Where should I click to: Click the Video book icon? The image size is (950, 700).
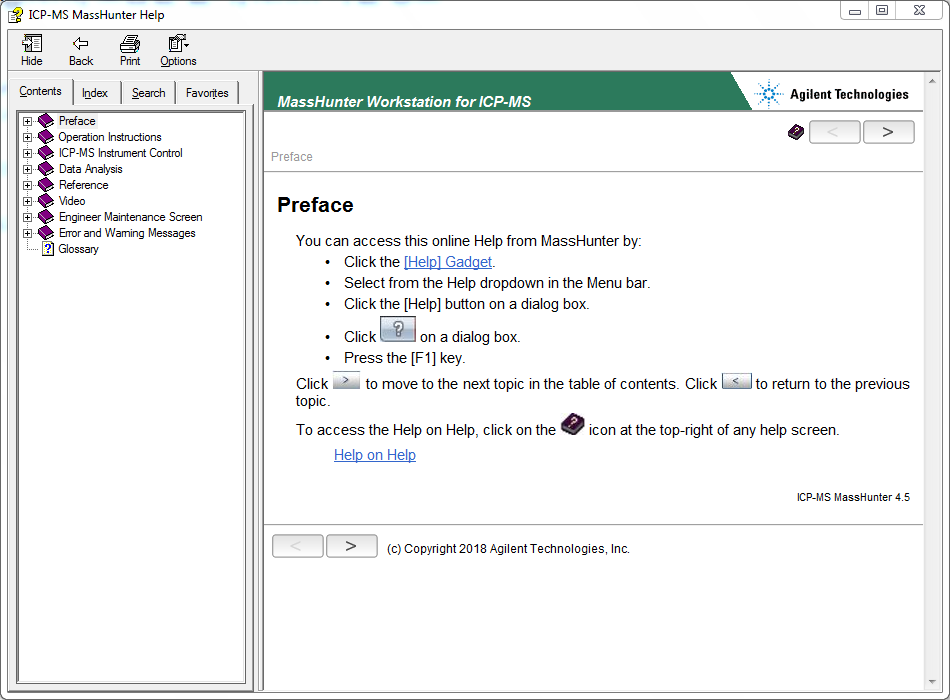click(x=46, y=201)
